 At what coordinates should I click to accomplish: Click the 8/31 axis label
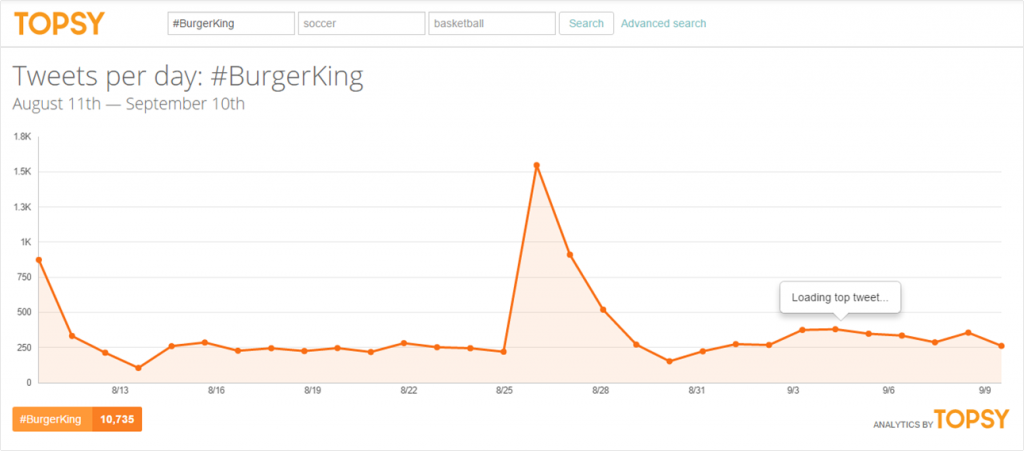coord(696,390)
